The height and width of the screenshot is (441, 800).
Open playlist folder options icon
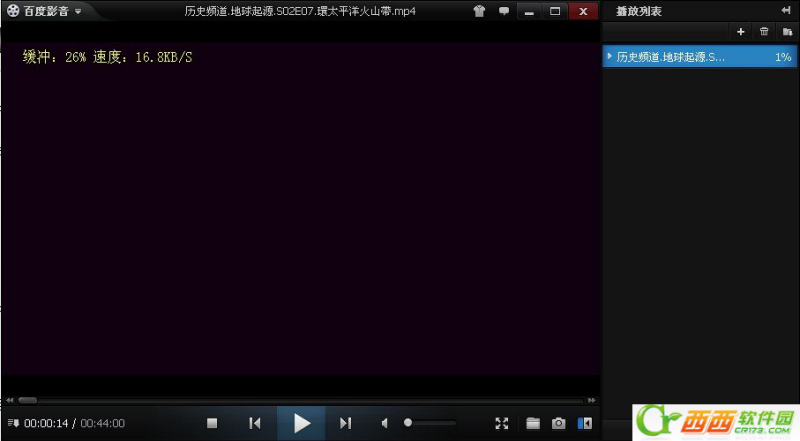pos(787,32)
